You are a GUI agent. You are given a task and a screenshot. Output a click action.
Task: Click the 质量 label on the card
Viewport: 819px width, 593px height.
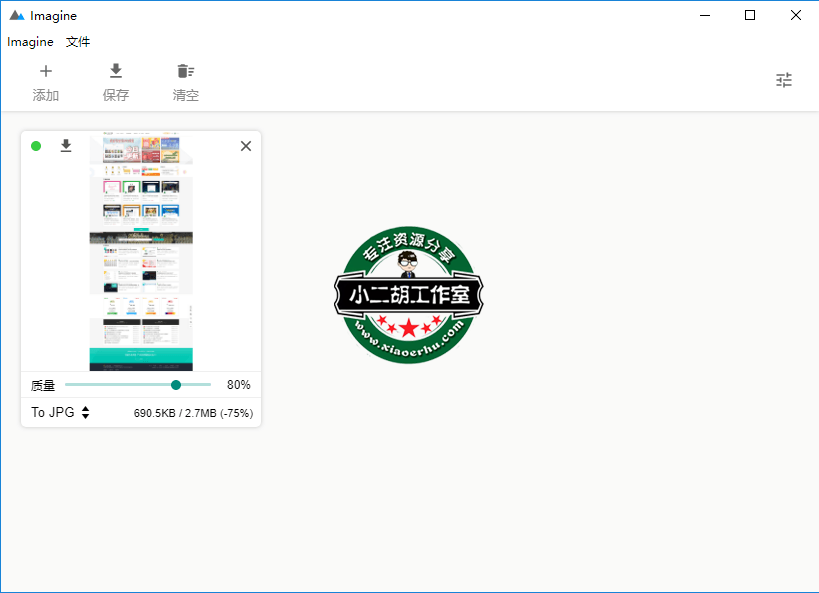43,385
